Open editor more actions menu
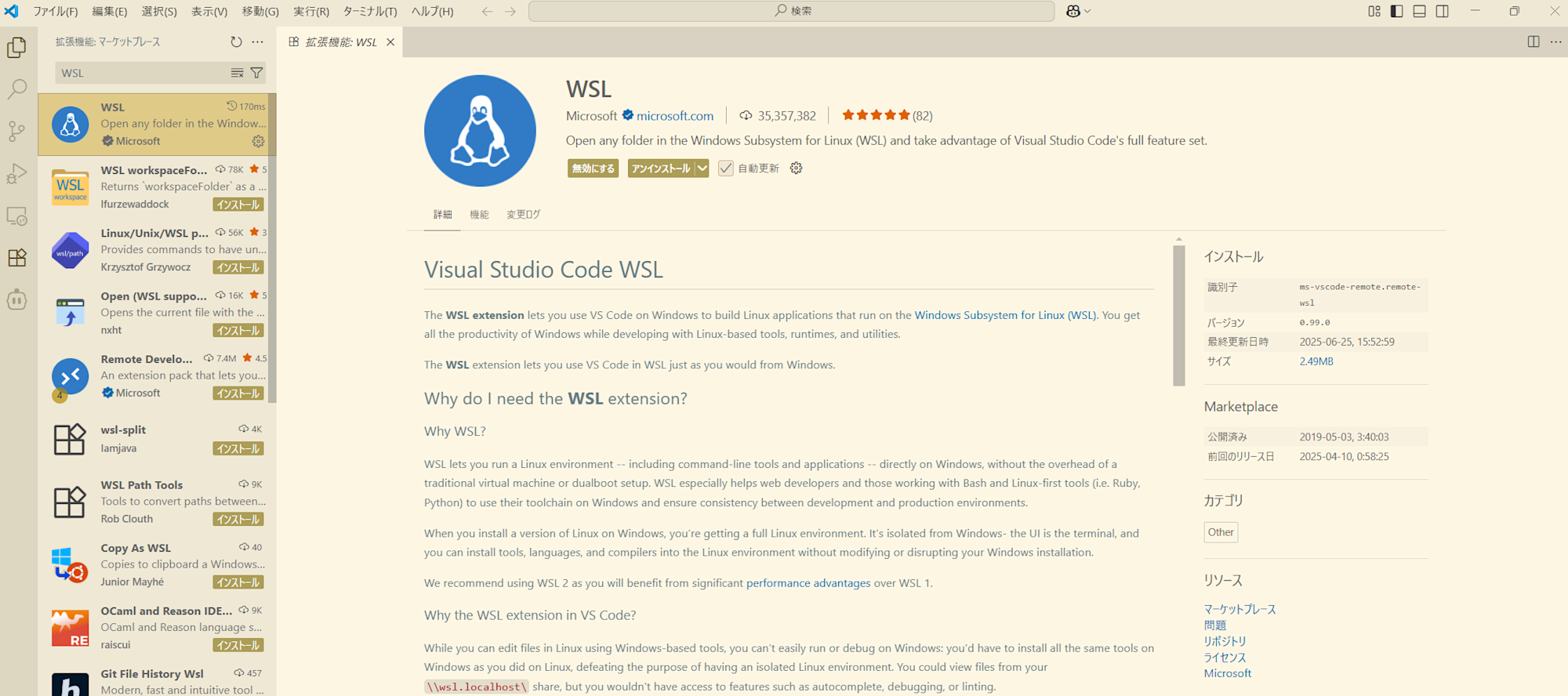1568x696 pixels. coord(1556,42)
